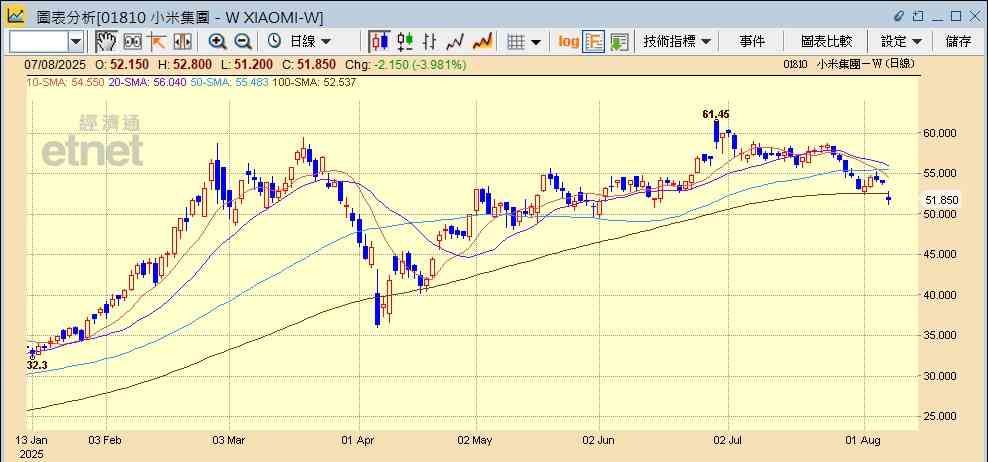Viewport: 988px width, 462px height.
Task: Click into the stock code input field
Action: (x=39, y=42)
